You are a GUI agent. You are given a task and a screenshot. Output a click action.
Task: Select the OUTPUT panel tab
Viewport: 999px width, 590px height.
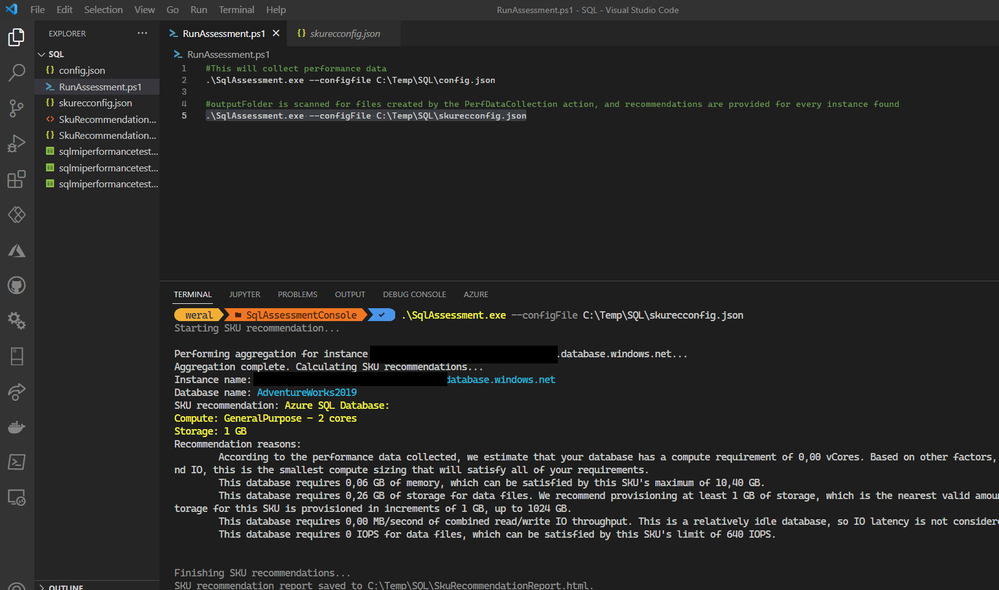[350, 294]
